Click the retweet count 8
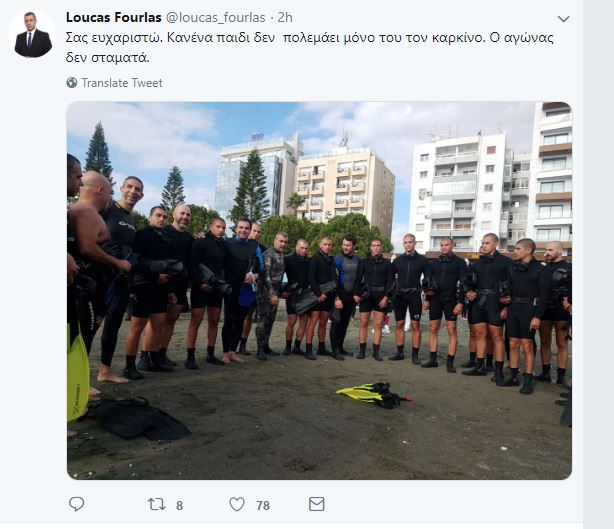 coord(179,506)
